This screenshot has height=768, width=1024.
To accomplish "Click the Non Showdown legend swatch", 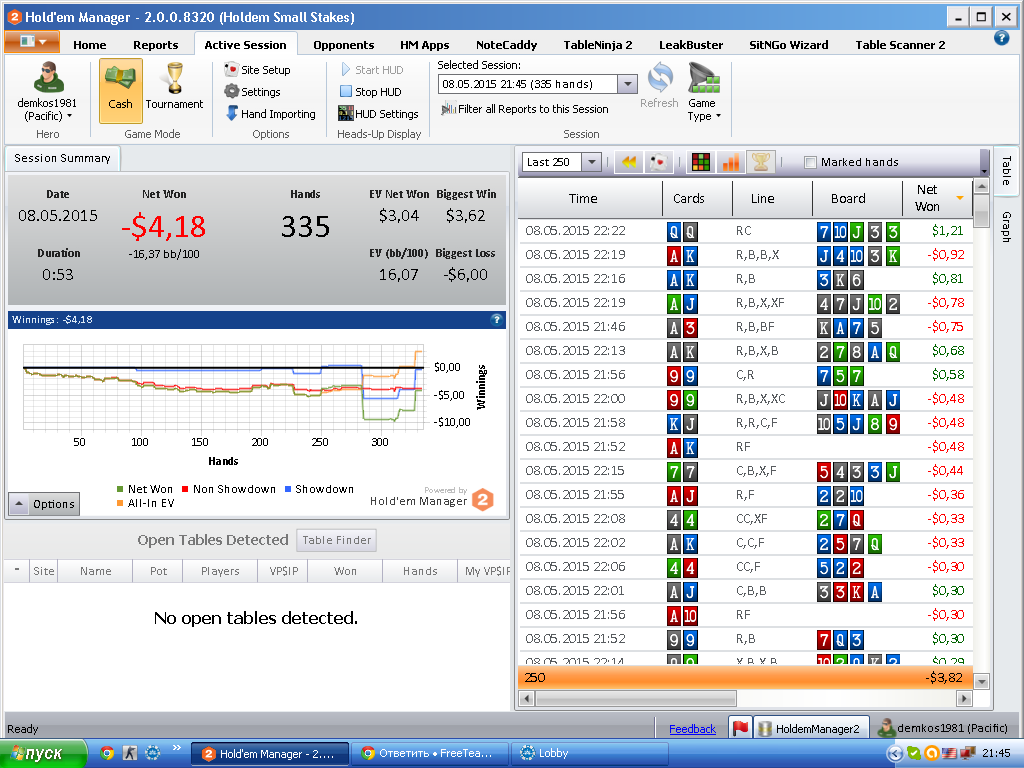I will (x=185, y=489).
